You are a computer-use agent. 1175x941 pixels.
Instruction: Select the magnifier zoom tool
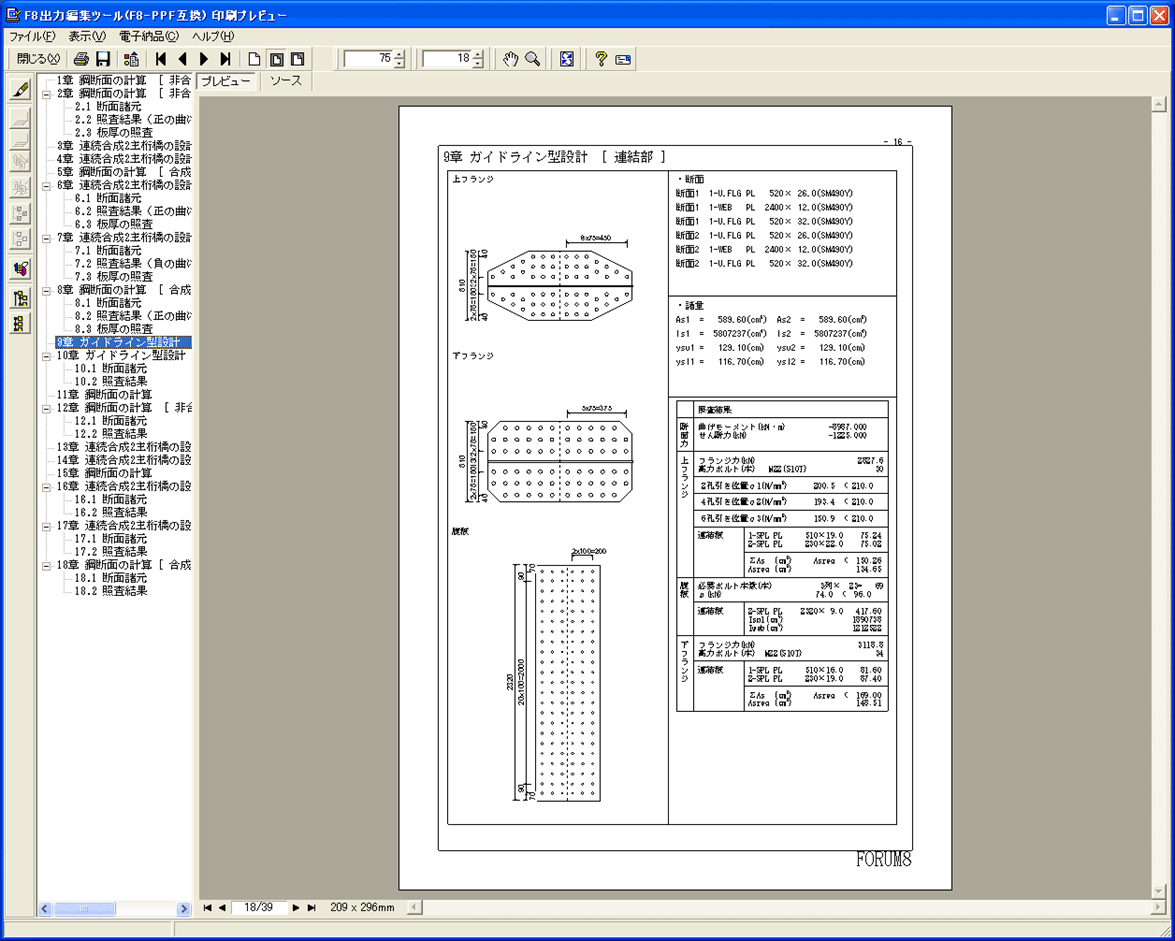(x=533, y=59)
